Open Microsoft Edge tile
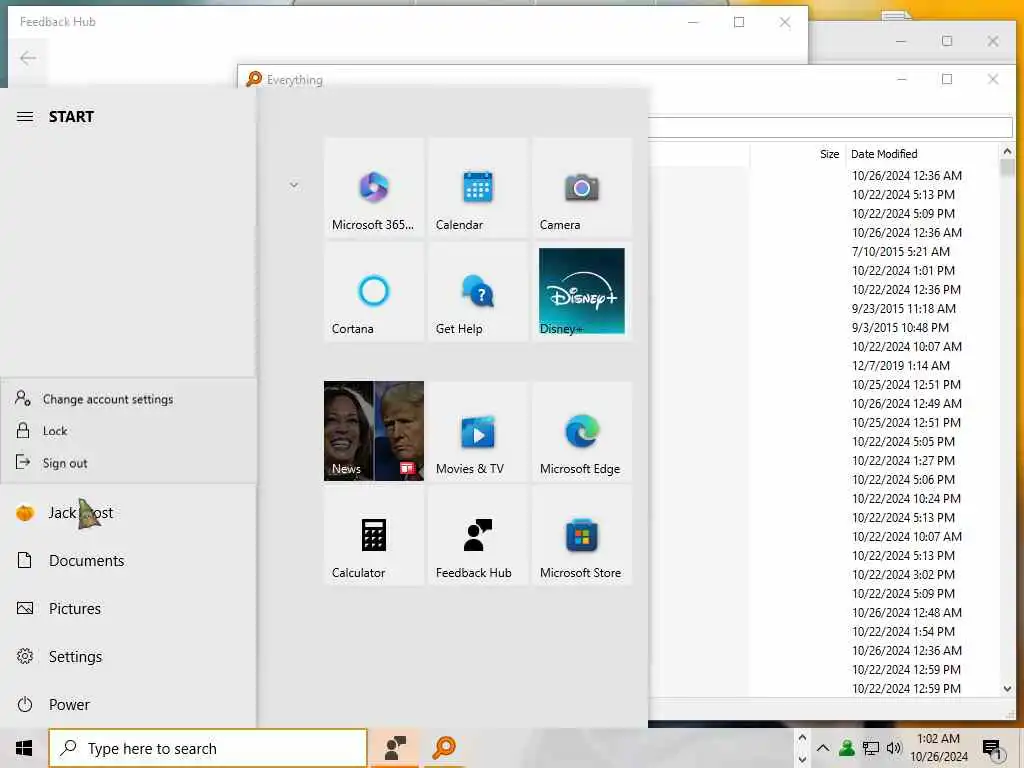1024x768 pixels. (x=581, y=431)
